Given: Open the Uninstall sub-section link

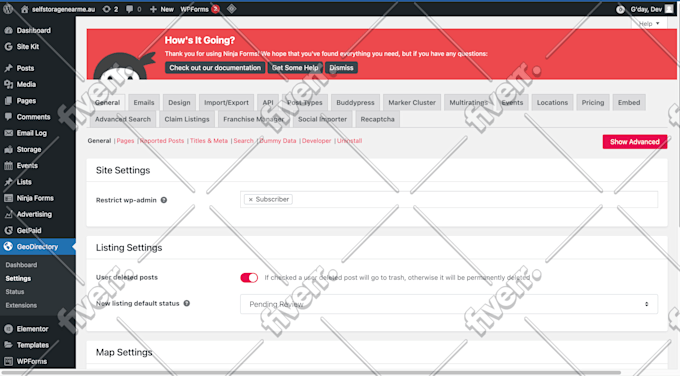Looking at the screenshot, I should pos(350,141).
